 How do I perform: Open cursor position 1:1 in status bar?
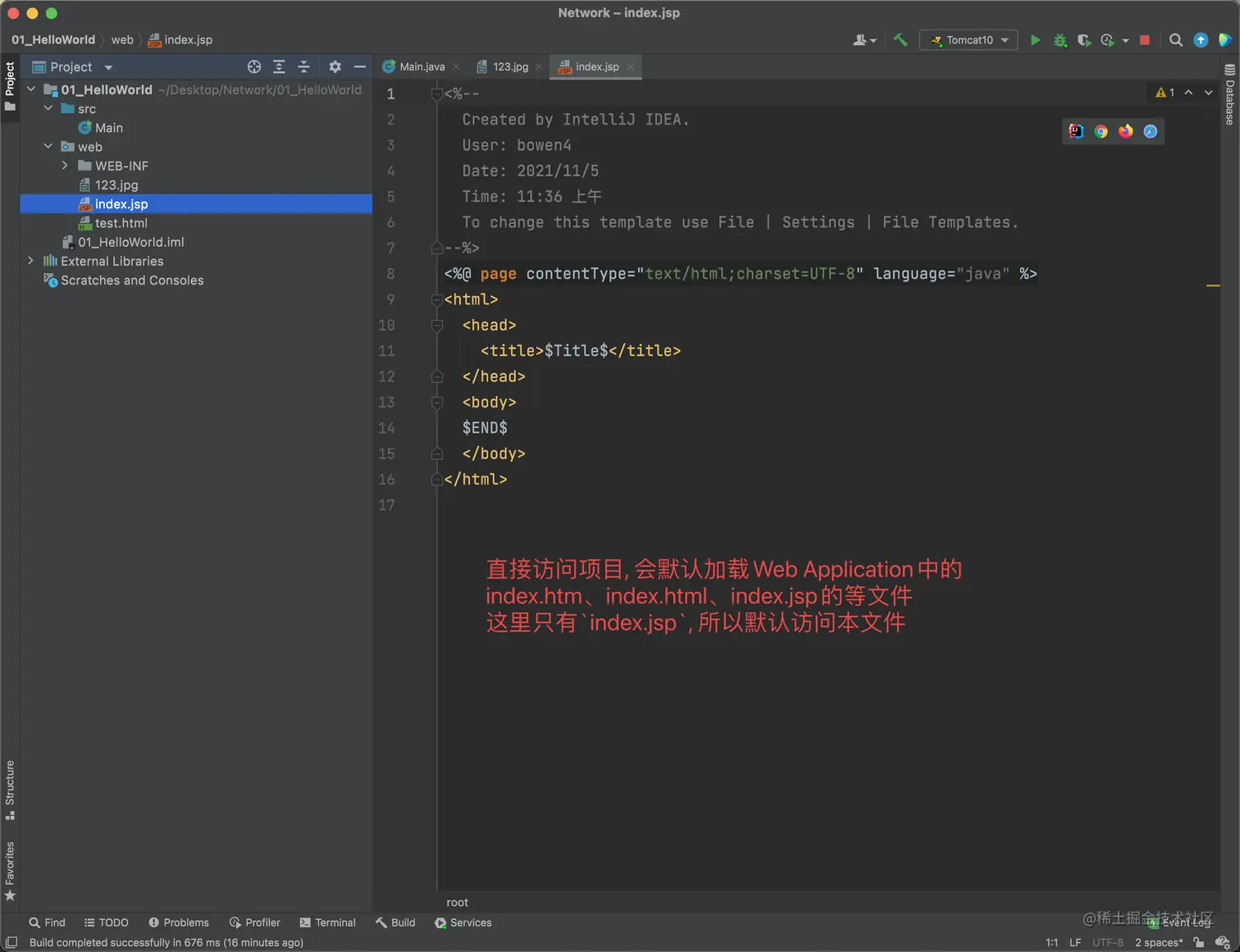click(x=1051, y=942)
